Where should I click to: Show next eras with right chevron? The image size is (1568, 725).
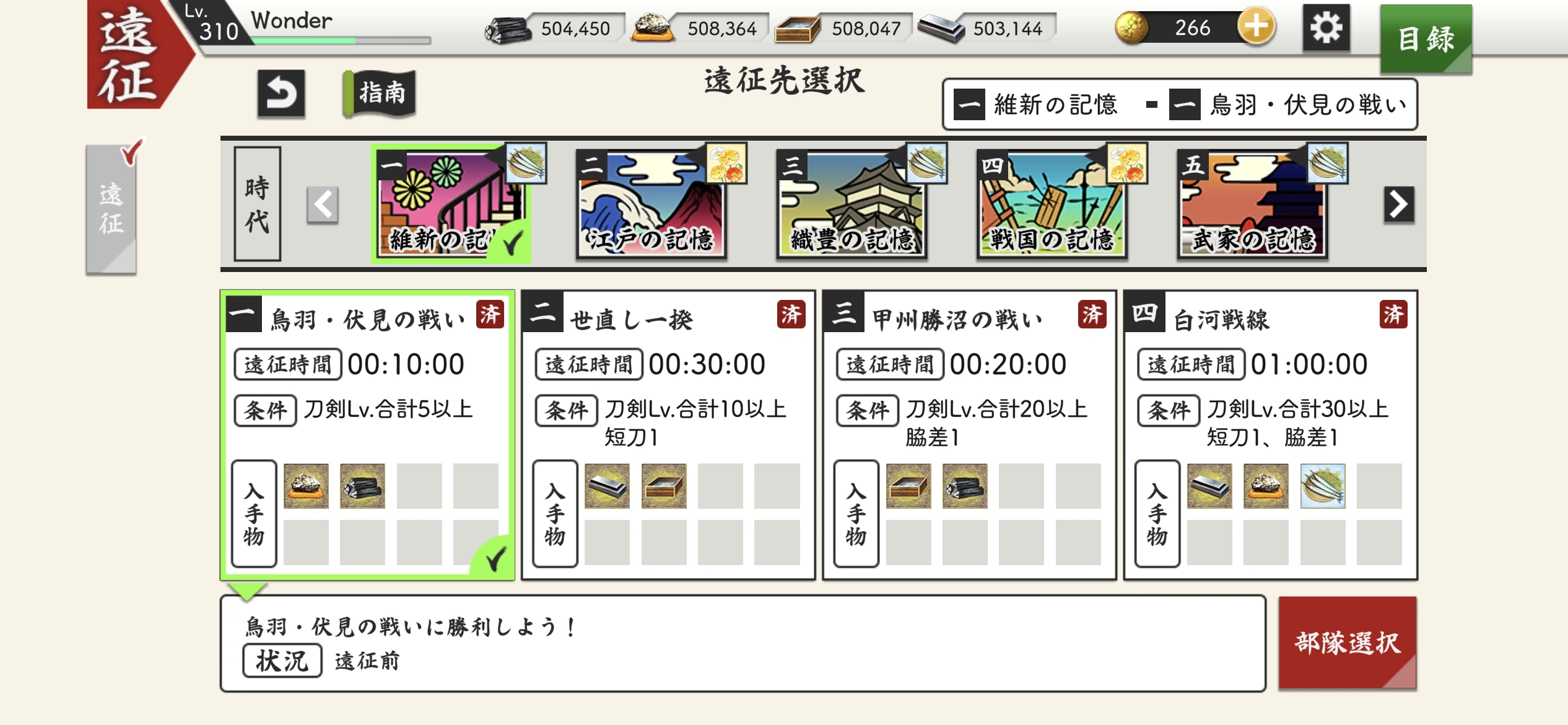click(1399, 204)
